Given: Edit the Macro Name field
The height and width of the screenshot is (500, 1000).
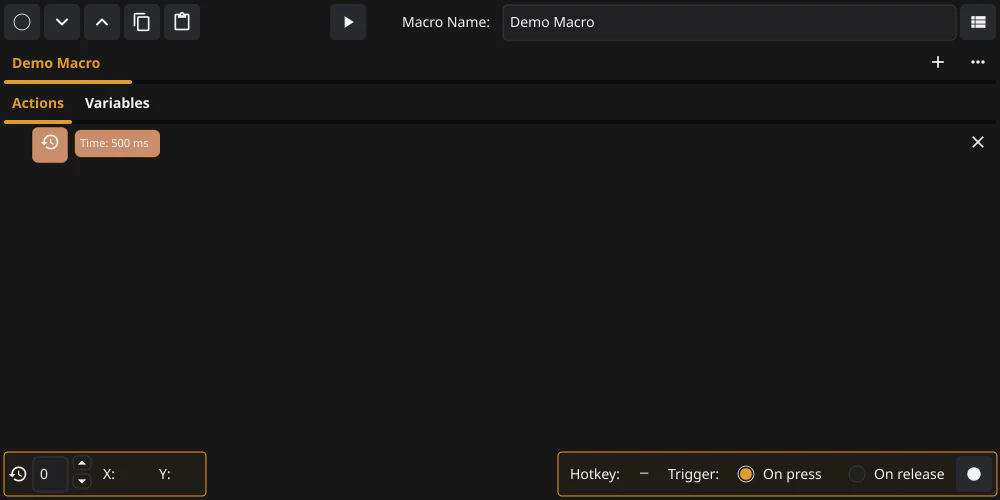Looking at the screenshot, I should (x=729, y=22).
